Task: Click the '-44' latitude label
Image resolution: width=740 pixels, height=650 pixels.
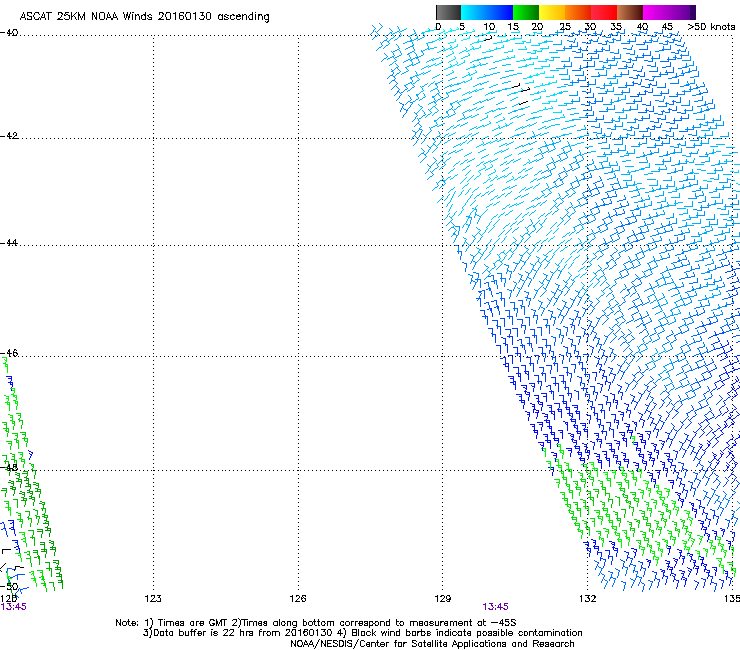Action: point(9,243)
